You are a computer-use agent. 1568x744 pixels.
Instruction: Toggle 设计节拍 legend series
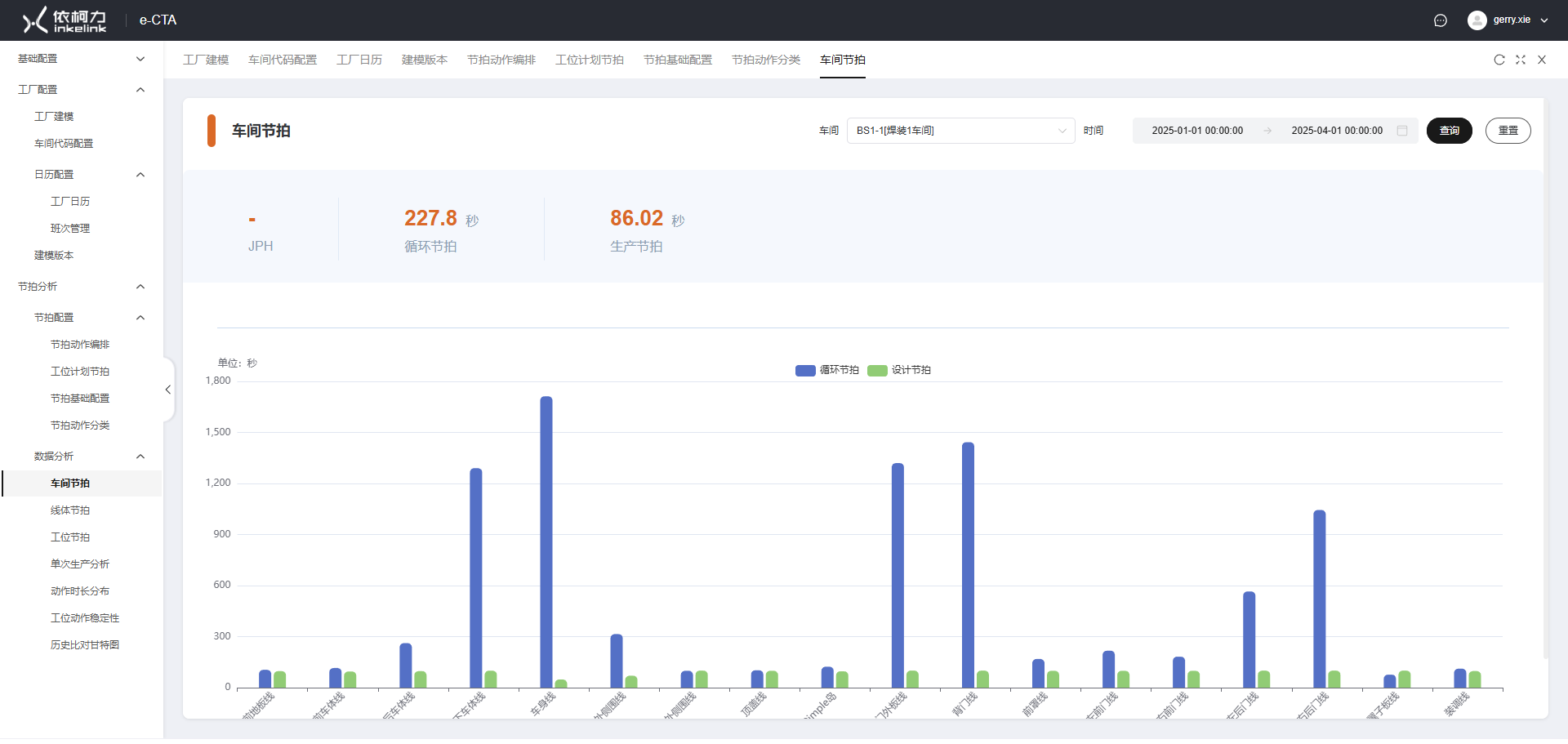(x=899, y=370)
